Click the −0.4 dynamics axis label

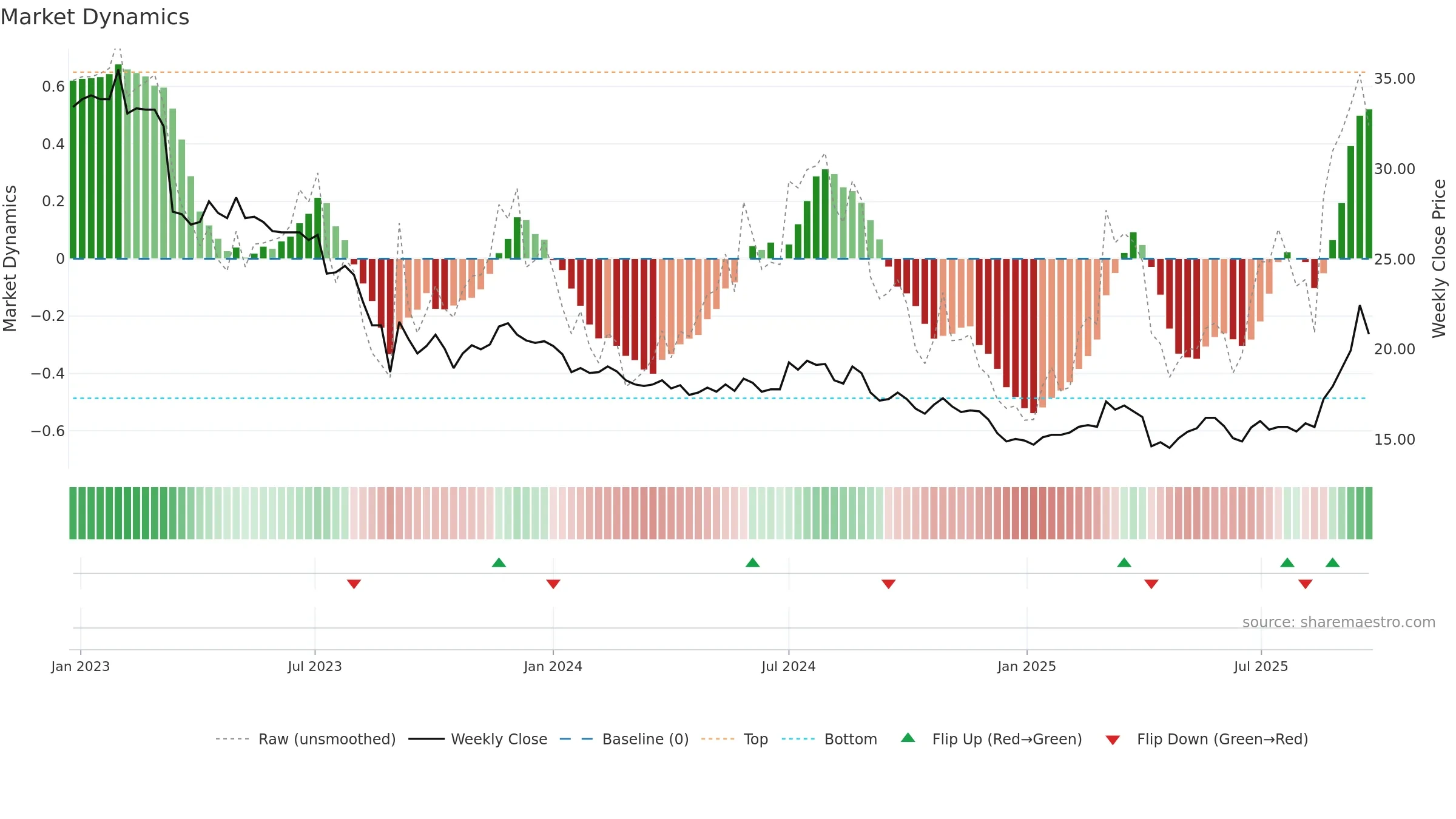(x=48, y=374)
